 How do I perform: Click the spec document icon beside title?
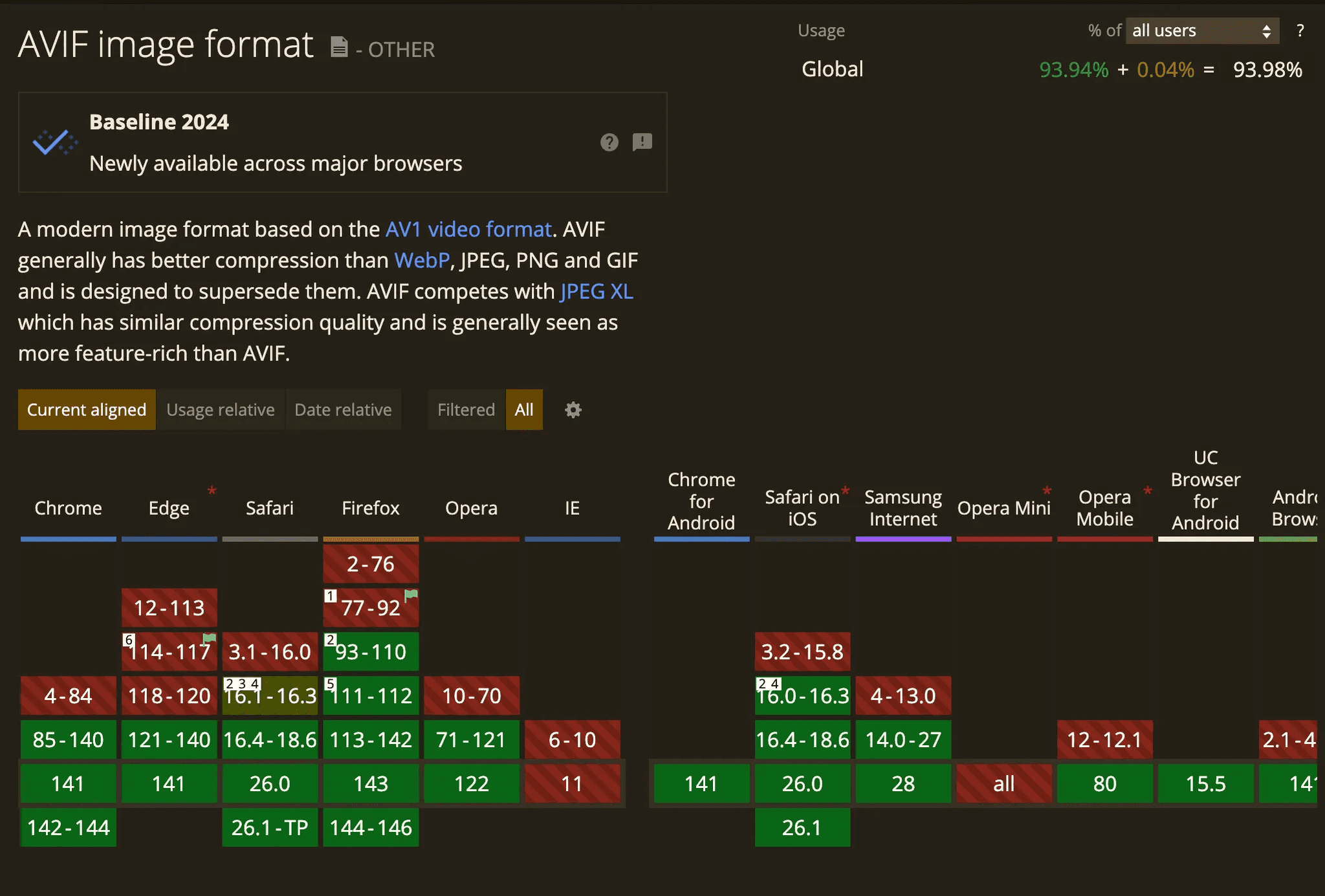click(x=339, y=47)
